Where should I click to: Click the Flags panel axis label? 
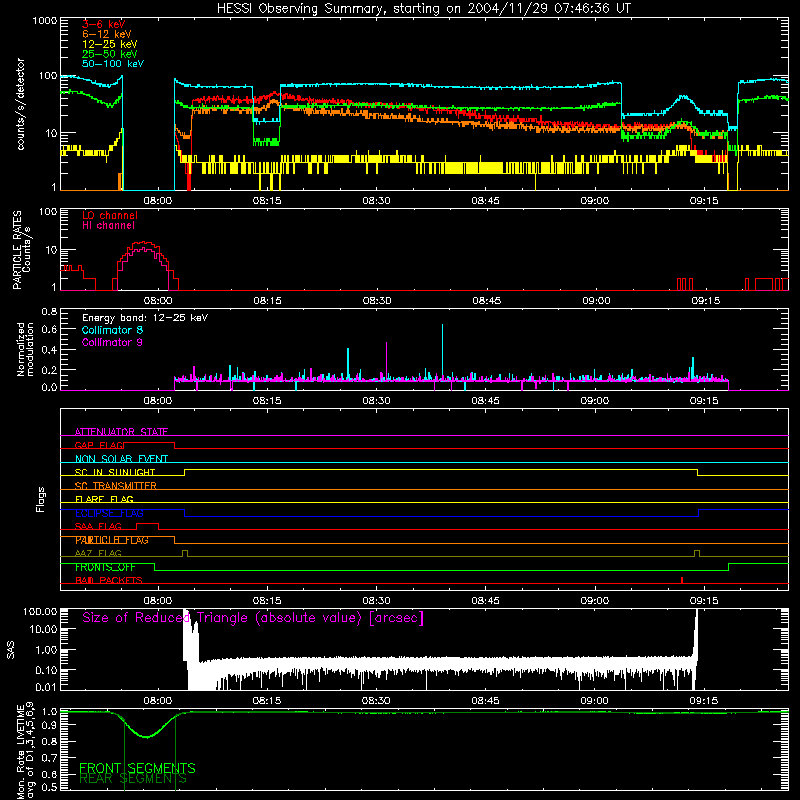point(41,499)
